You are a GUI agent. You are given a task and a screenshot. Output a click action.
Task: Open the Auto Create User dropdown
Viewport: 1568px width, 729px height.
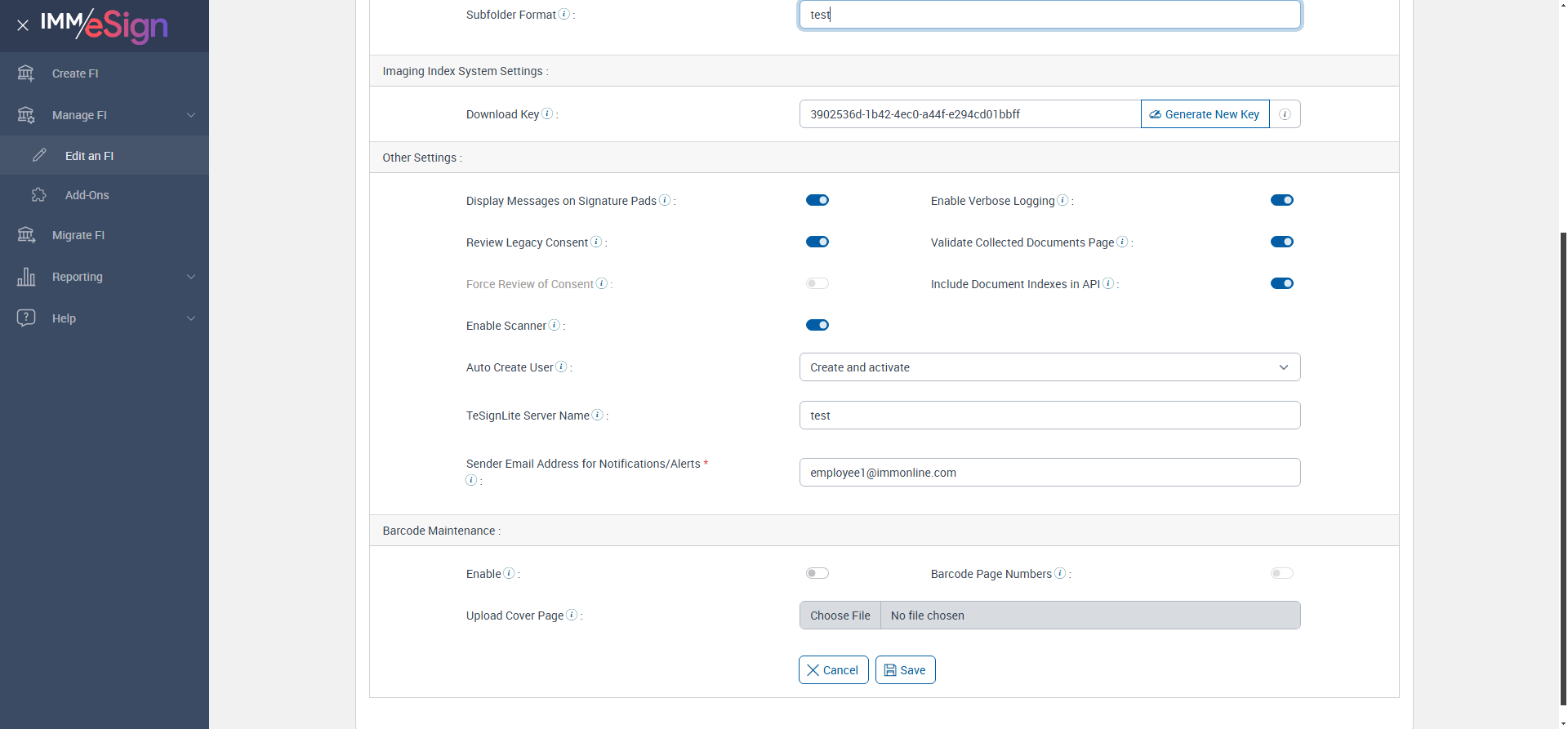click(1049, 367)
